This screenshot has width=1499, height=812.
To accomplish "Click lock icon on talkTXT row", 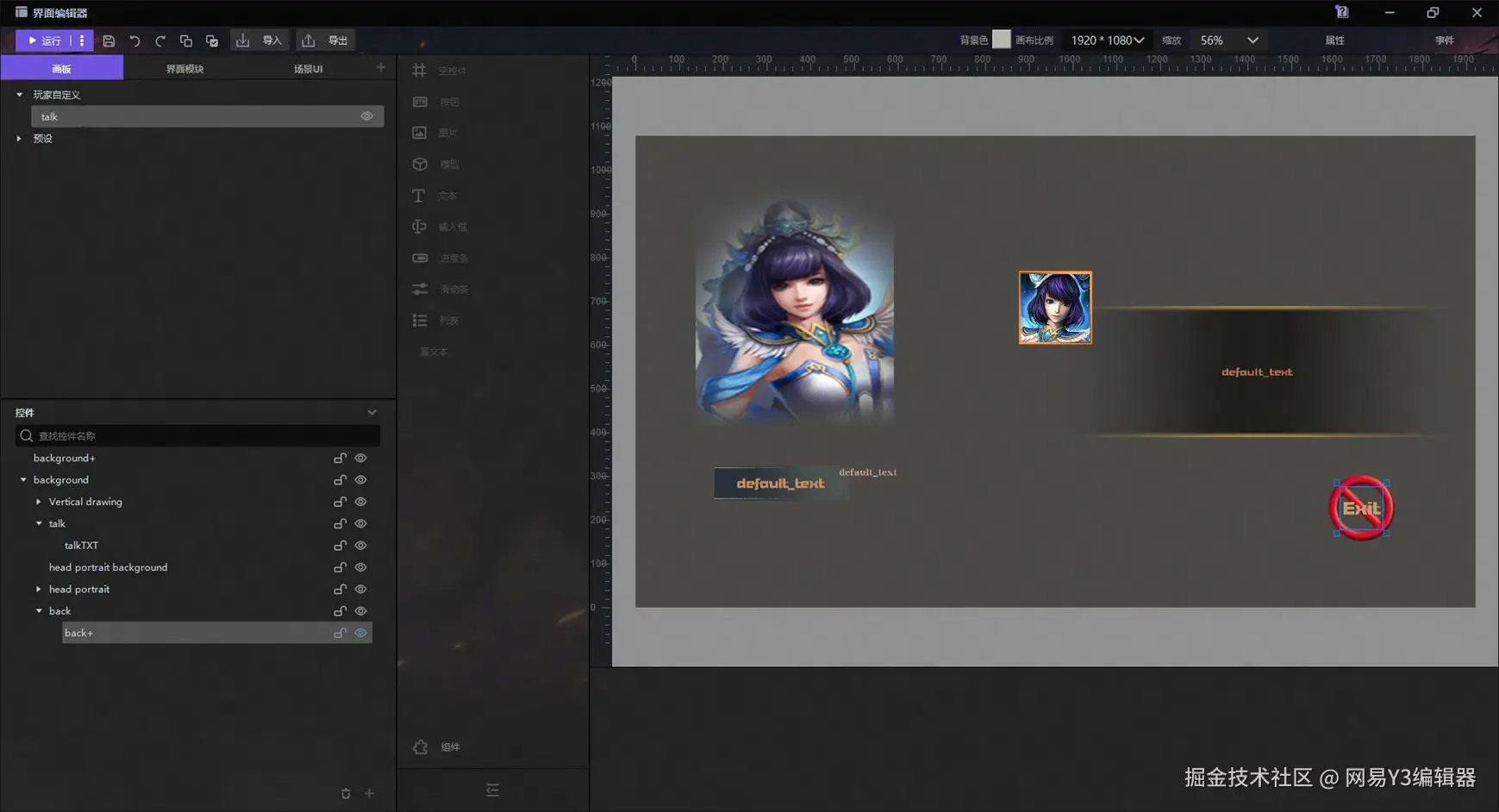I will coord(340,546).
